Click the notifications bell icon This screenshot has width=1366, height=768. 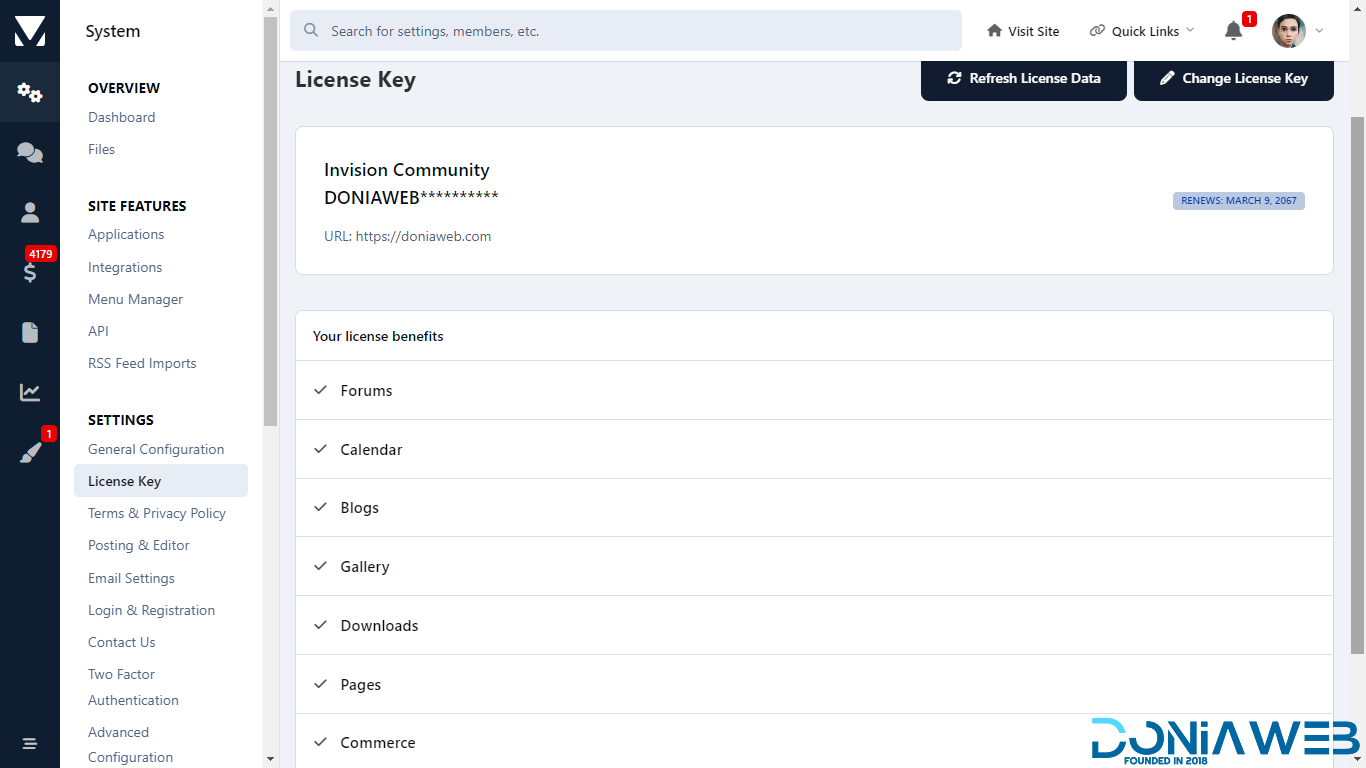click(x=1233, y=31)
